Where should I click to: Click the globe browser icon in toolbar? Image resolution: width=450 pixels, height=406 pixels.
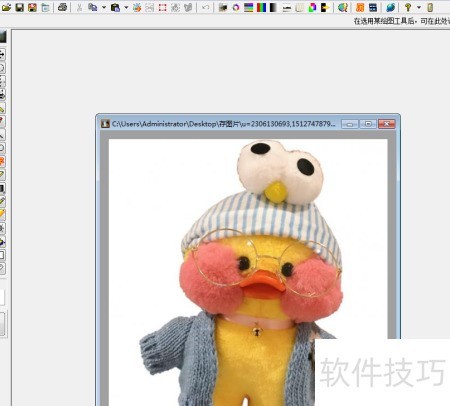(343, 7)
